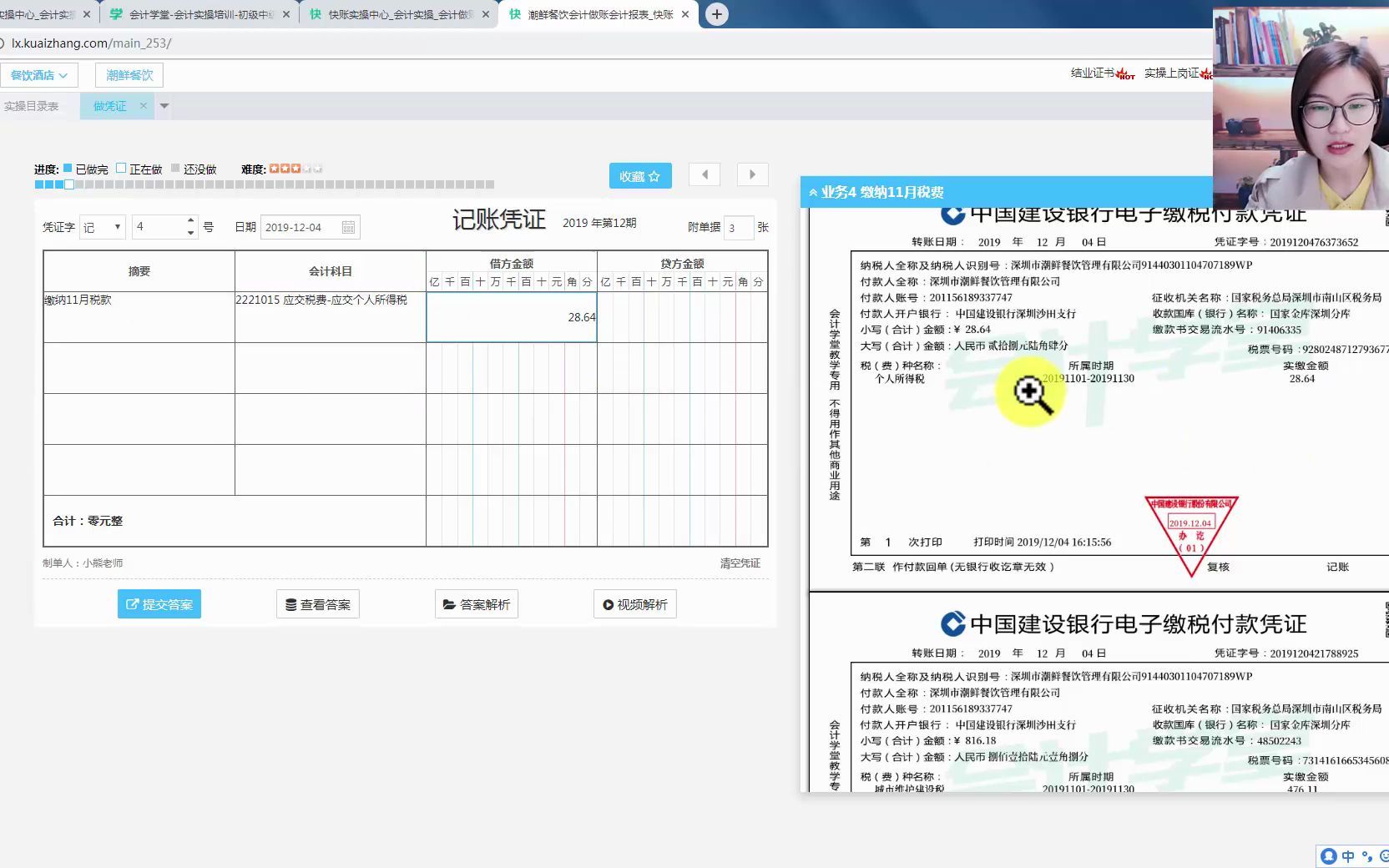Viewport: 1389px width, 868px height.
Task: Close the 潮鲜餐饮会计做账会计报表 tab
Action: [685, 14]
